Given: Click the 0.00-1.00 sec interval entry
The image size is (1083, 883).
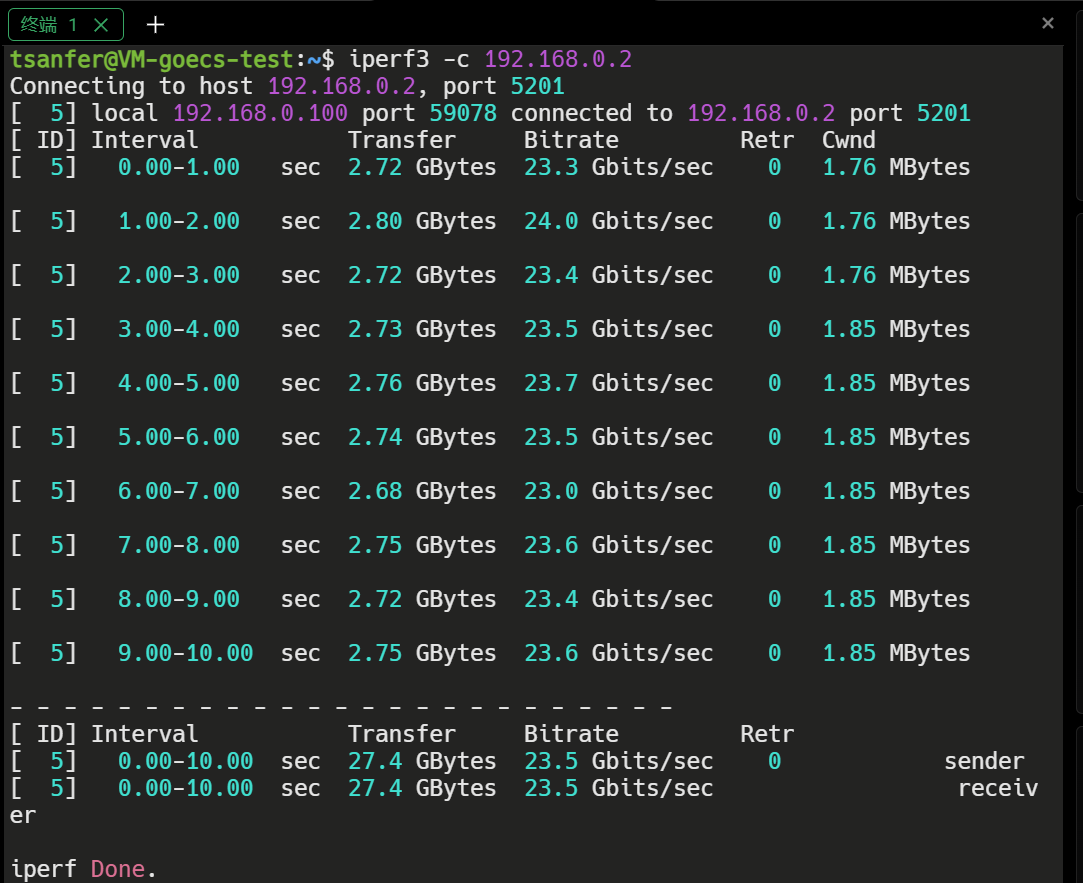Looking at the screenshot, I should (x=179, y=167).
